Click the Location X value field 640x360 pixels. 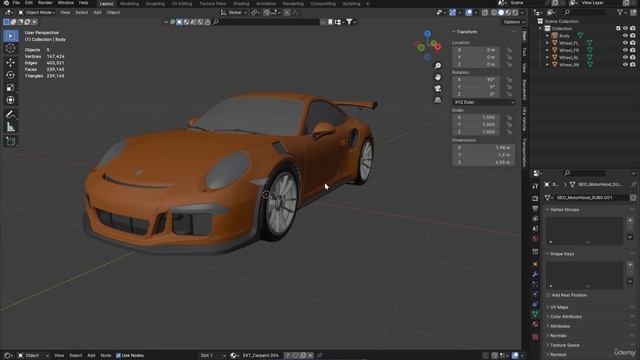(476, 50)
